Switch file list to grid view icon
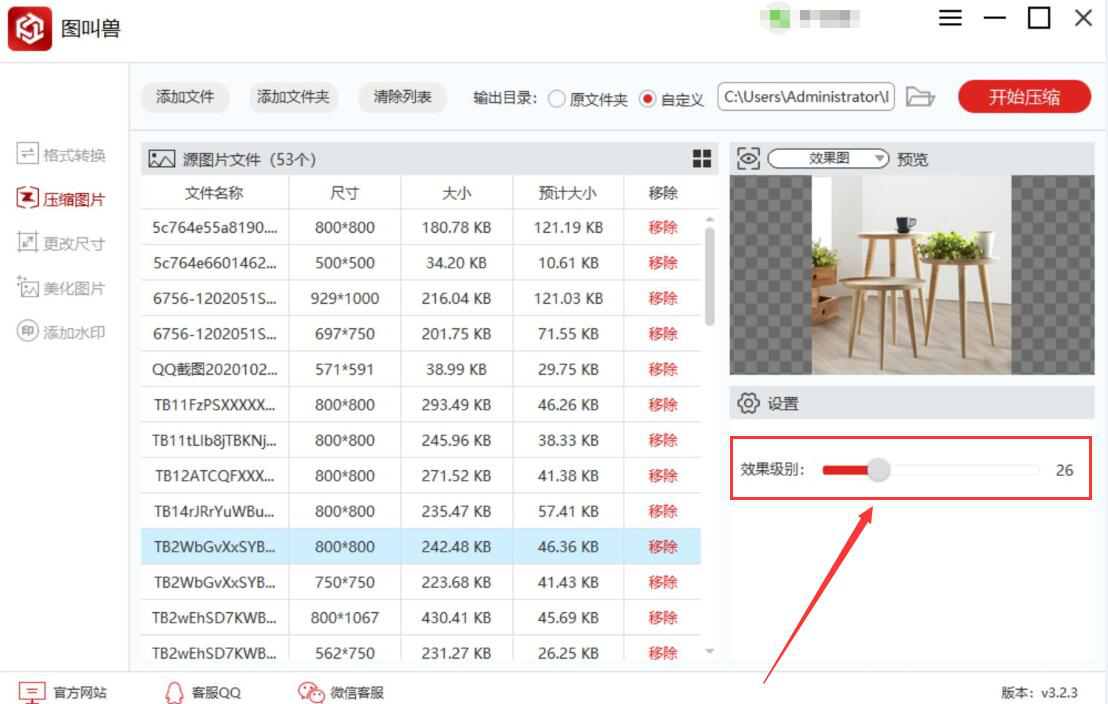The height and width of the screenshot is (704, 1108). (x=702, y=159)
